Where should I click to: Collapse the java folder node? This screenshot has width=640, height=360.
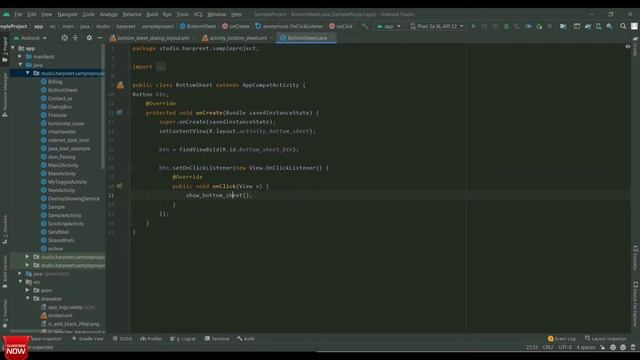point(20,64)
